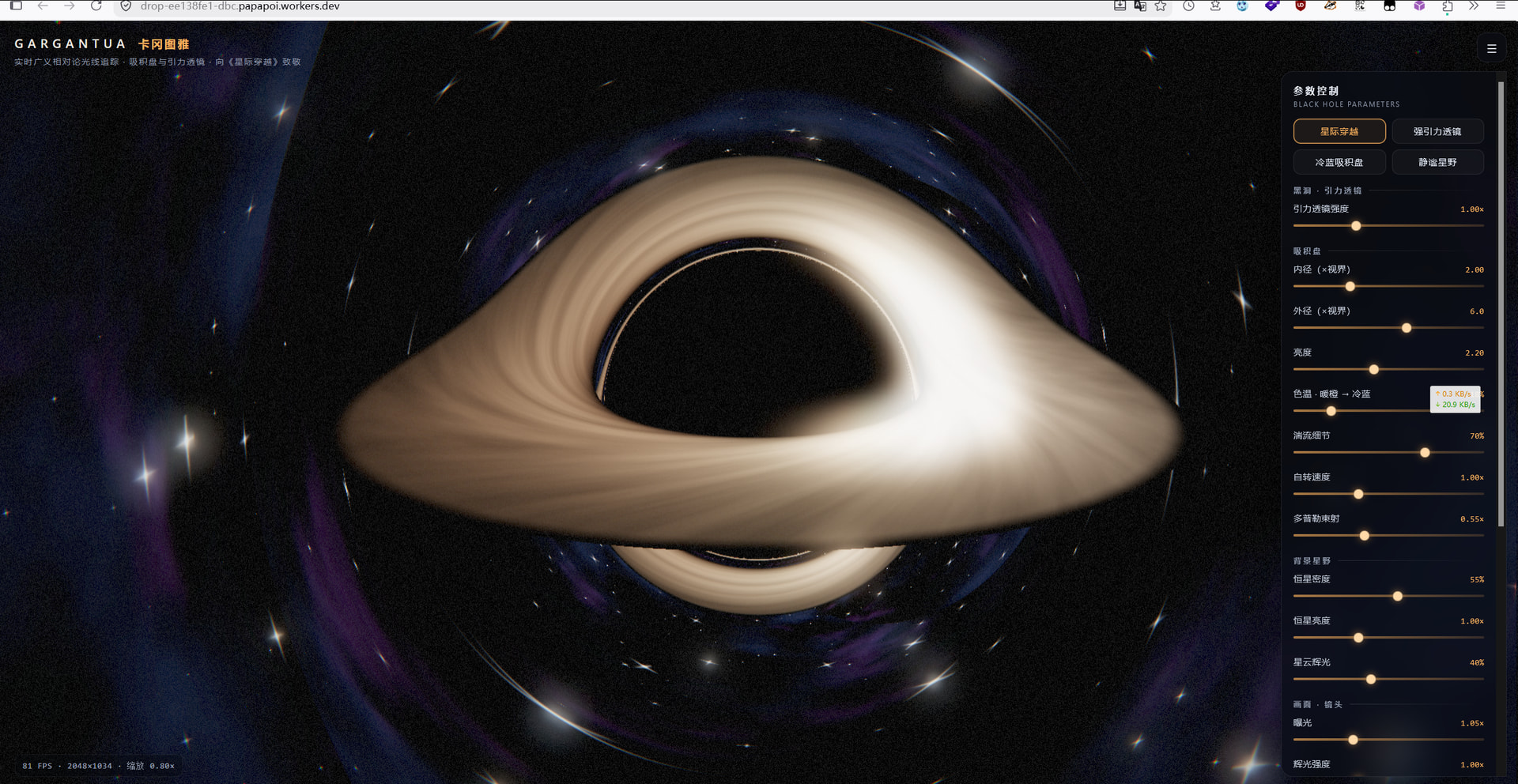Click the 星云辉光 slider handle
The image size is (1518, 784).
click(x=1371, y=679)
